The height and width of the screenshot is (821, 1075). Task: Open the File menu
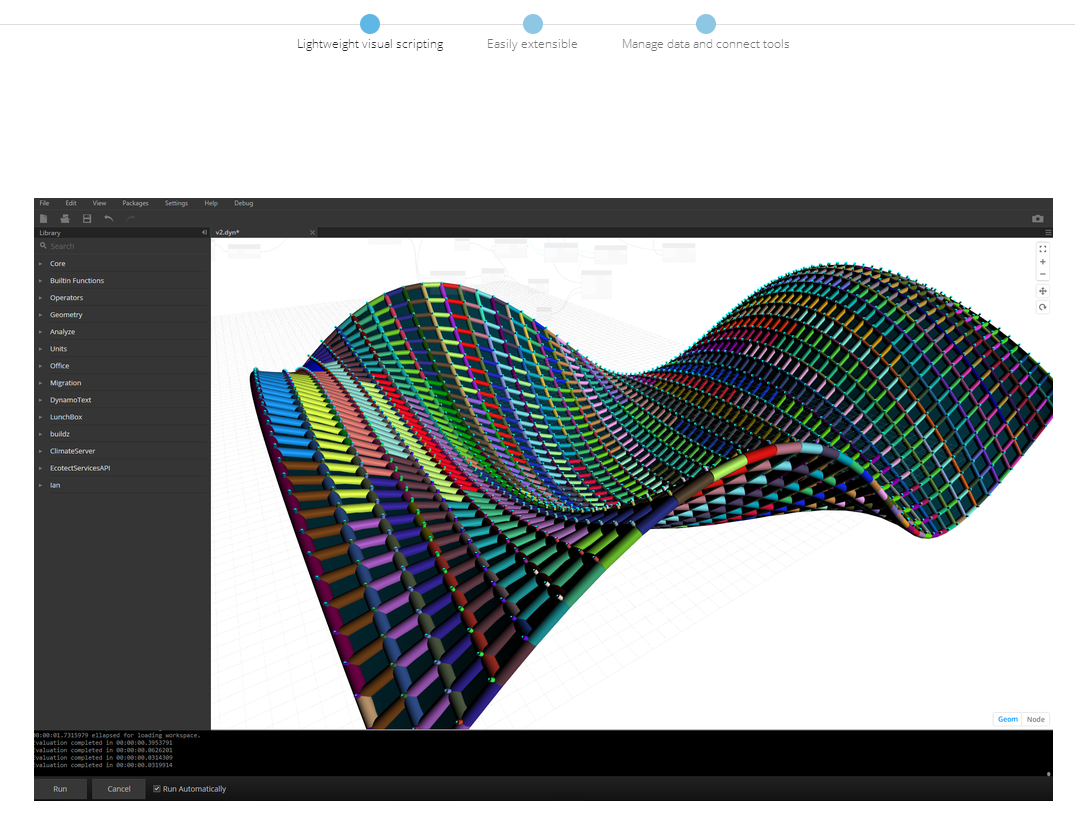pos(45,204)
